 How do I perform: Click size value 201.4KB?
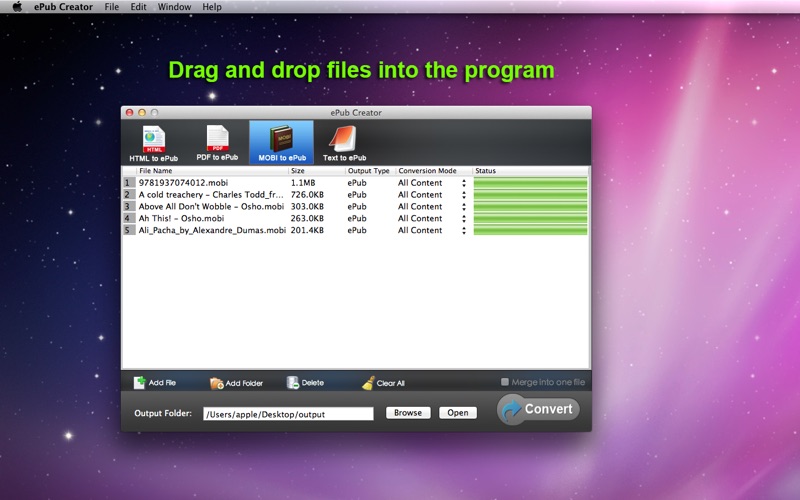click(x=307, y=230)
